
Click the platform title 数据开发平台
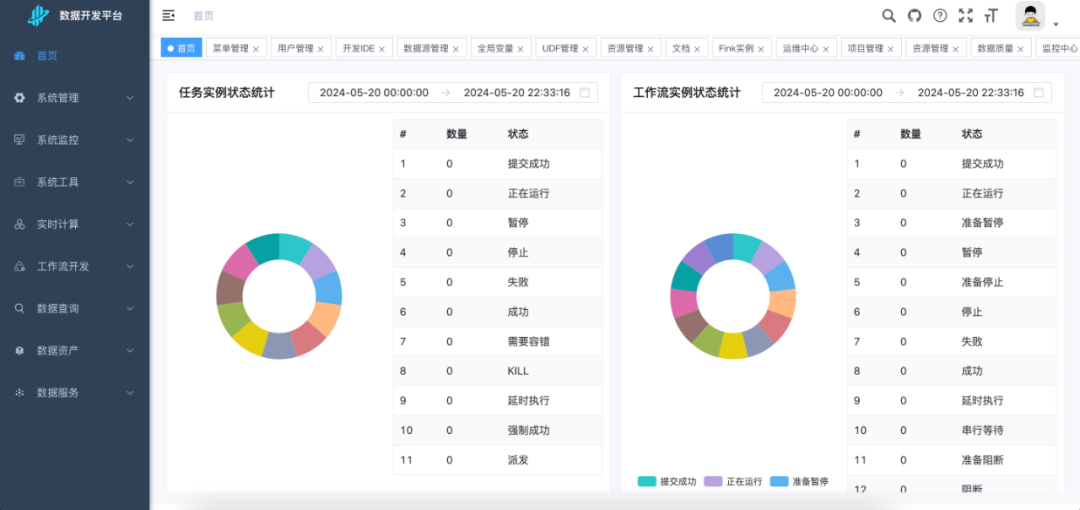pyautogui.click(x=91, y=15)
